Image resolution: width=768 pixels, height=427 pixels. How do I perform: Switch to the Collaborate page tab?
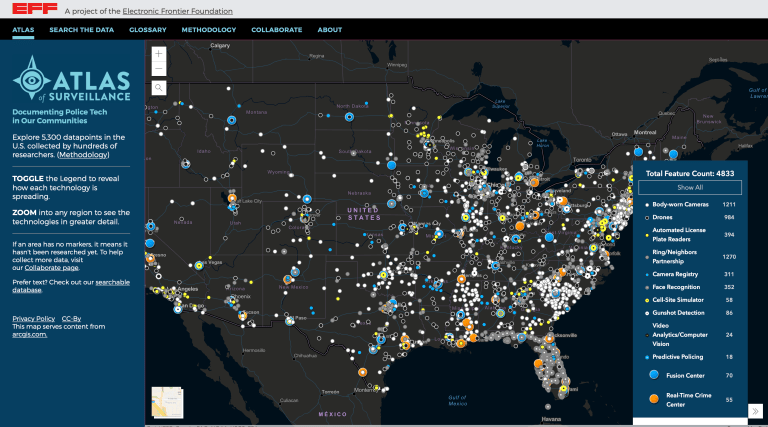tap(277, 30)
